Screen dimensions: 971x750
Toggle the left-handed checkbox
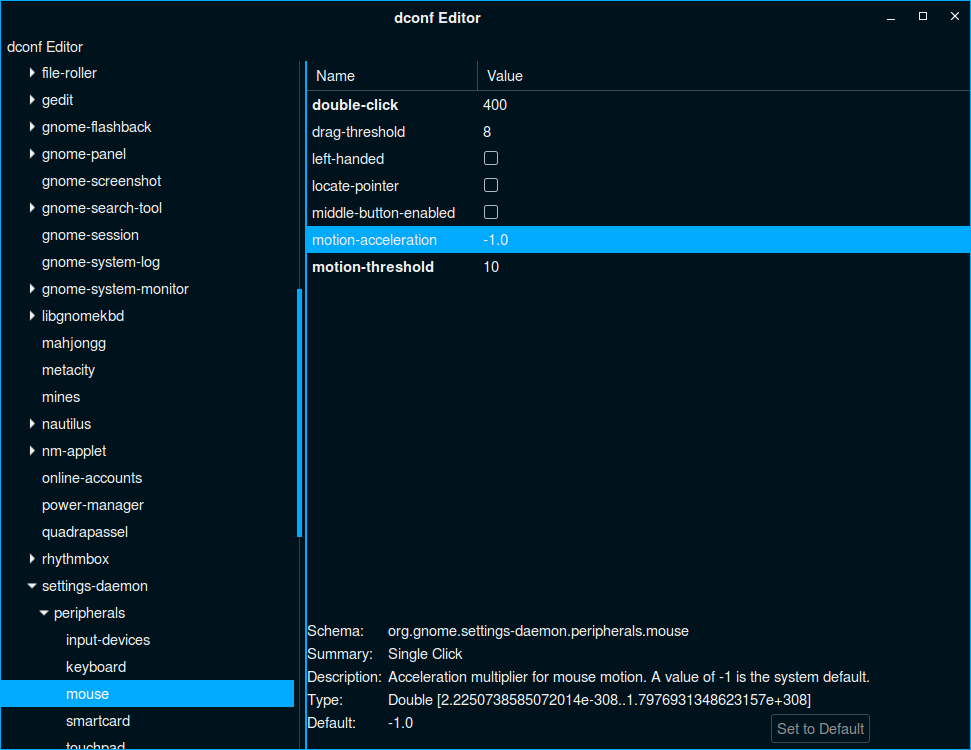coord(491,159)
